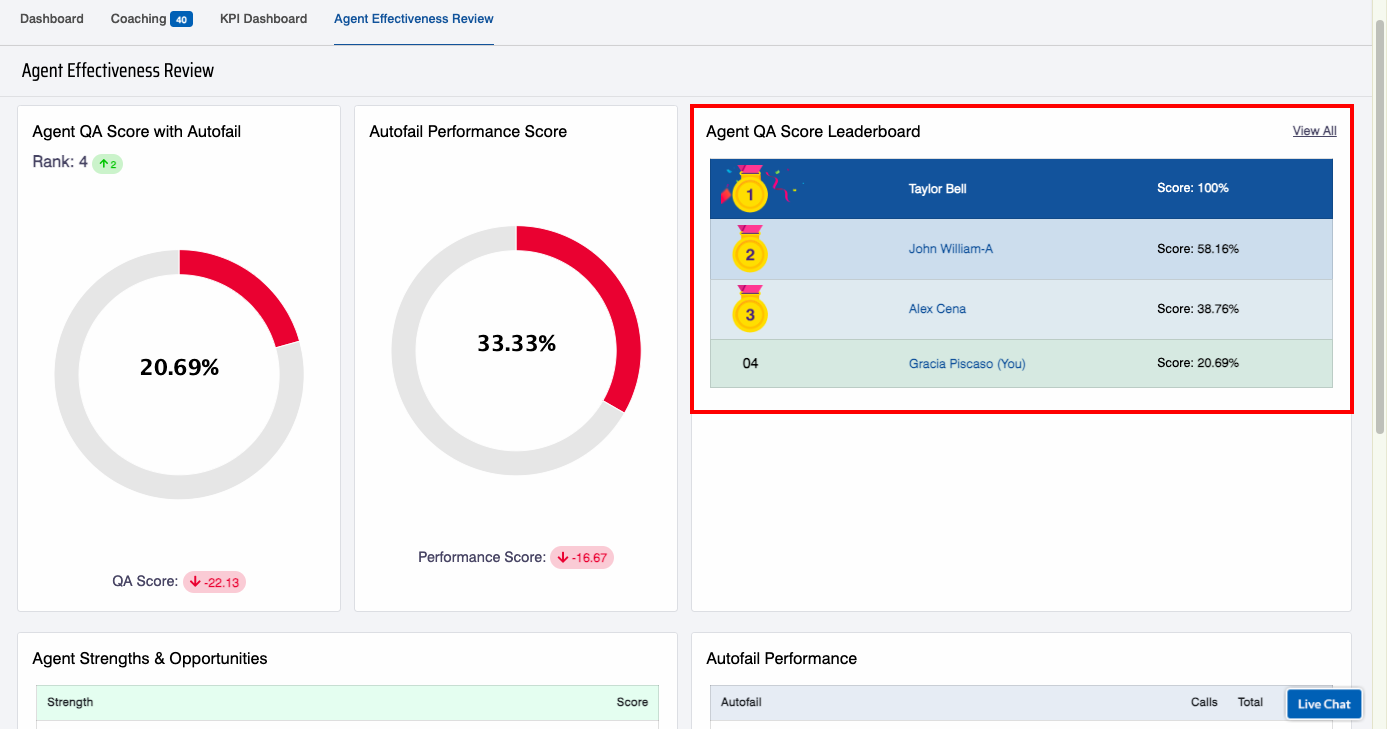Open View All in leaderboard
The height and width of the screenshot is (729, 1387).
1314,131
